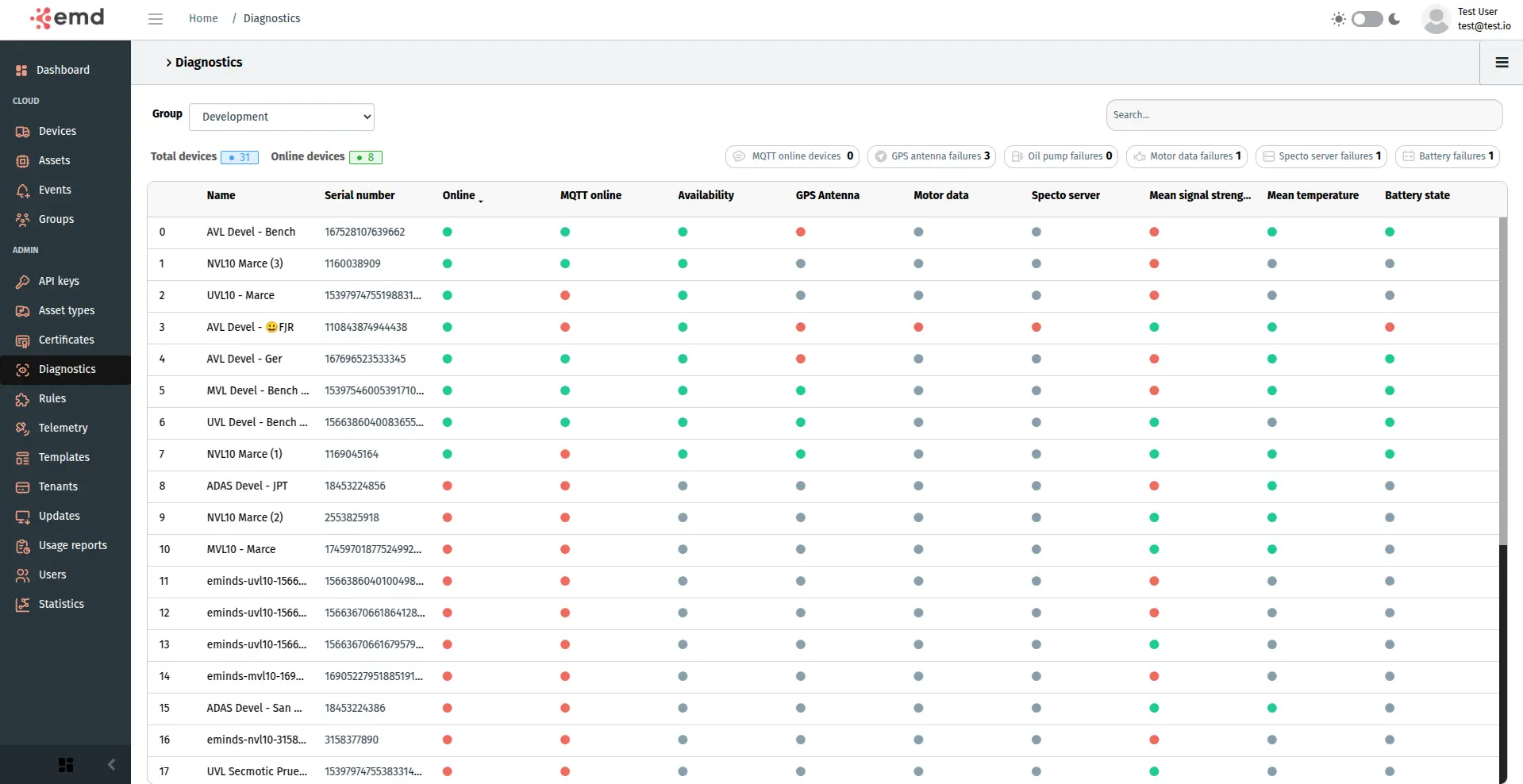Click the Telemetry sidebar icon
This screenshot has width=1523, height=784.
pos(22,429)
